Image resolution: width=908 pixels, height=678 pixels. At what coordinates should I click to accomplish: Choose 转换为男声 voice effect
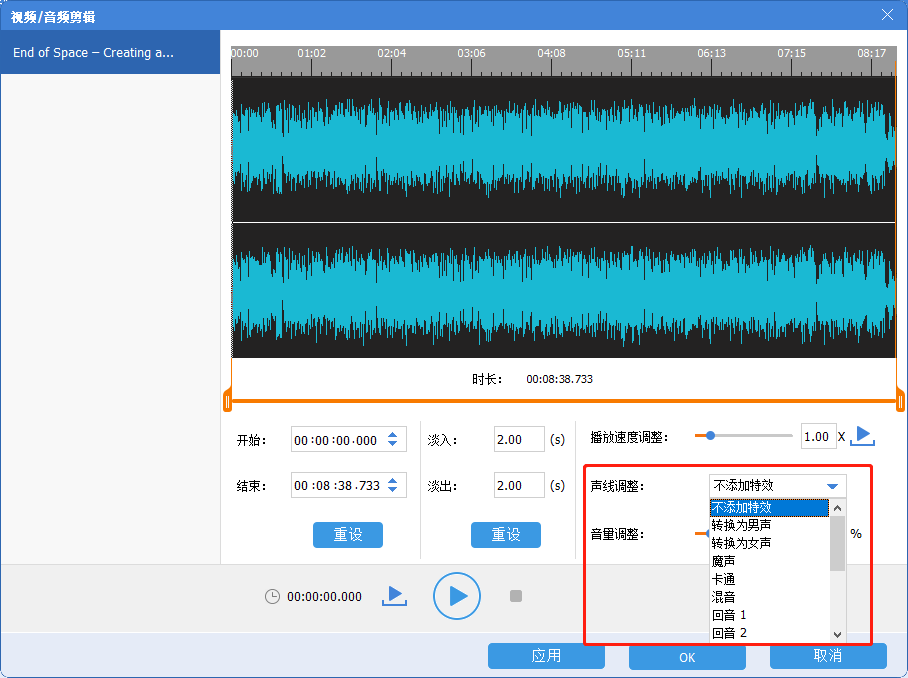[769, 525]
